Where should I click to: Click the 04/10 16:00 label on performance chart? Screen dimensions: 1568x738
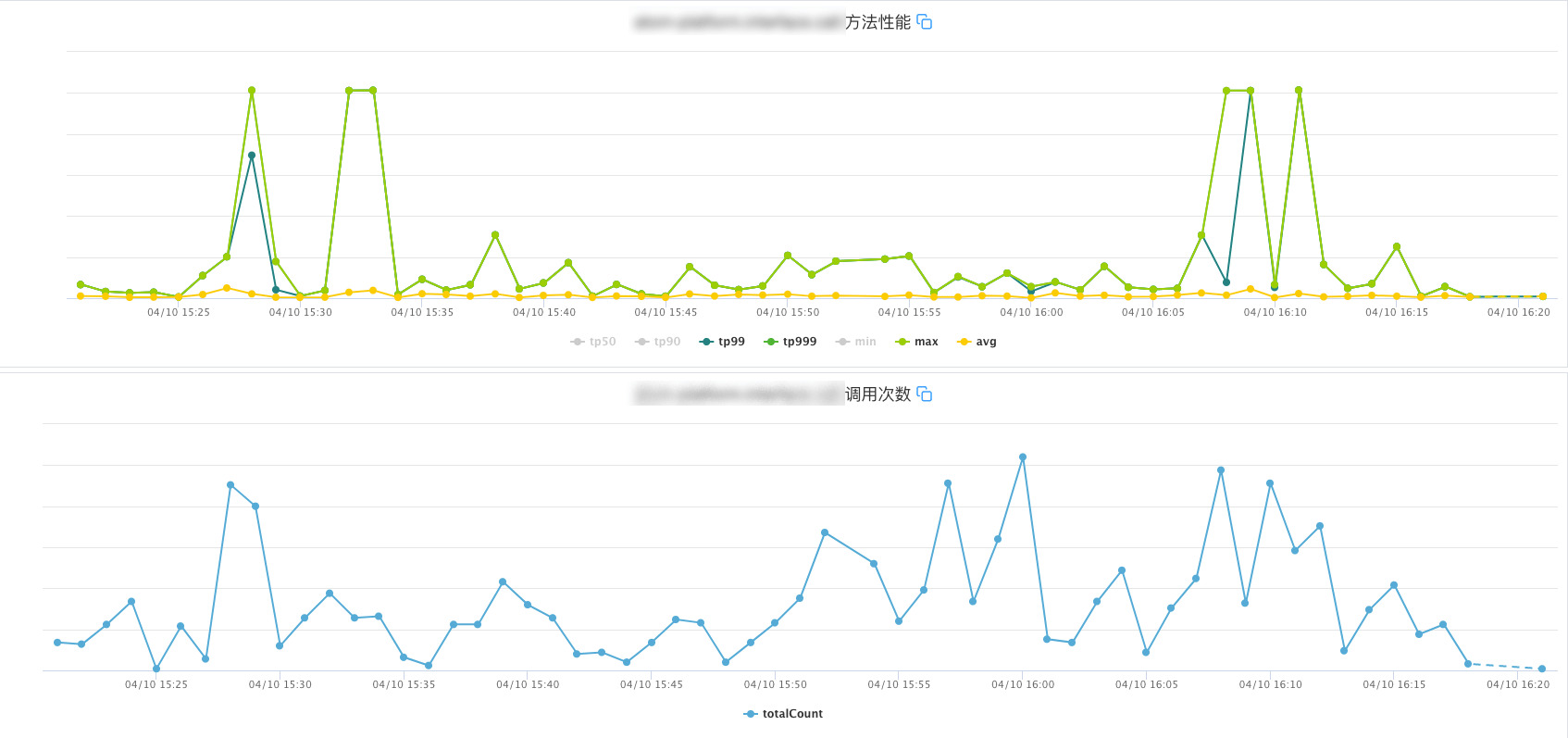point(1031,312)
